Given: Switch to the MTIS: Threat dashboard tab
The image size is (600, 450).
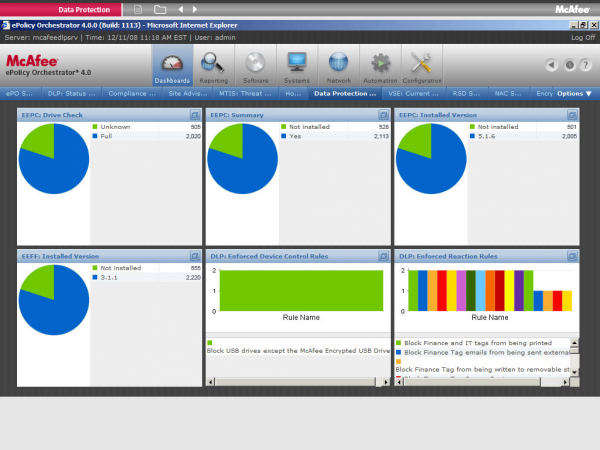Looking at the screenshot, I should coord(245,93).
